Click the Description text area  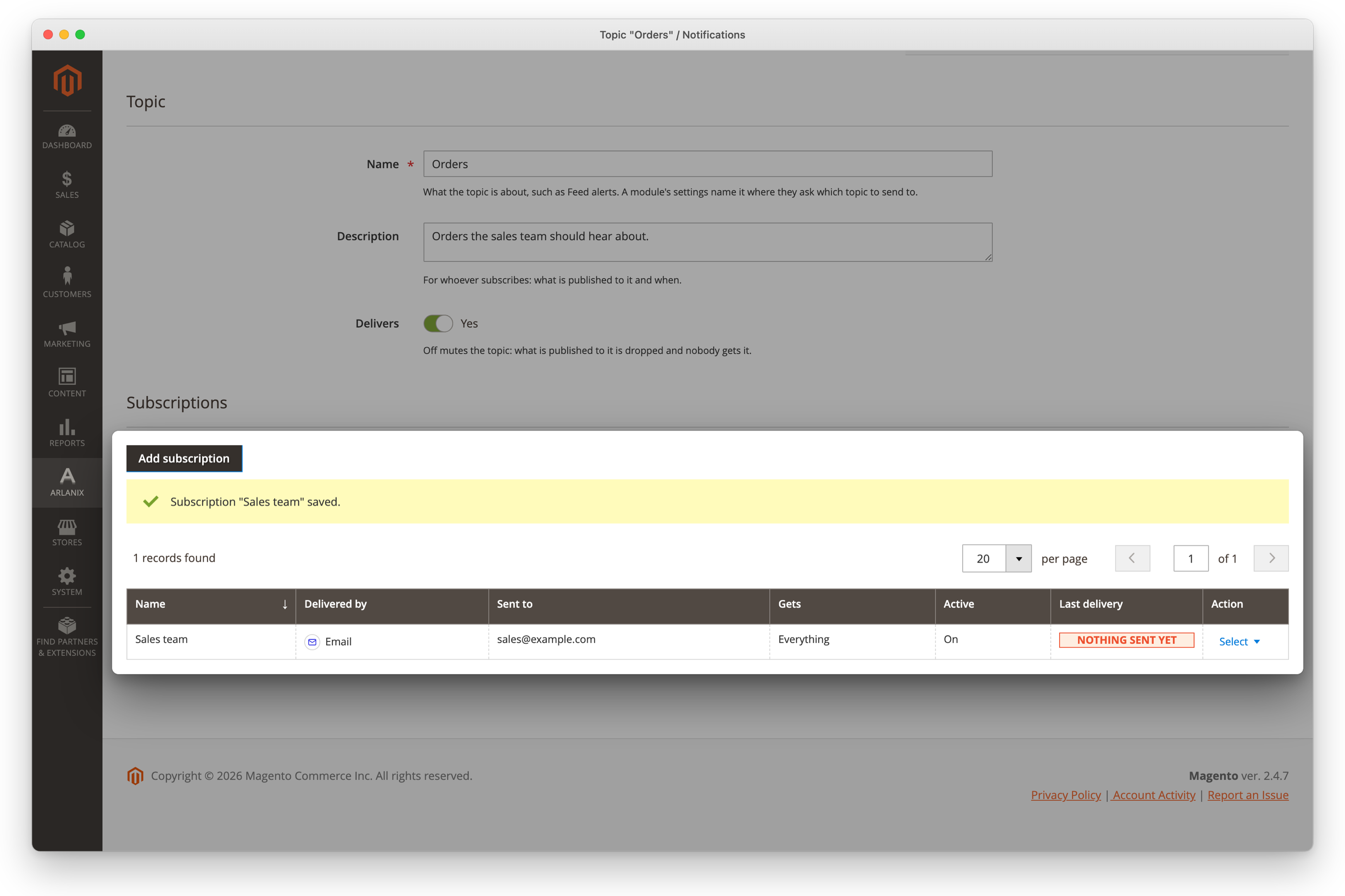tap(708, 242)
